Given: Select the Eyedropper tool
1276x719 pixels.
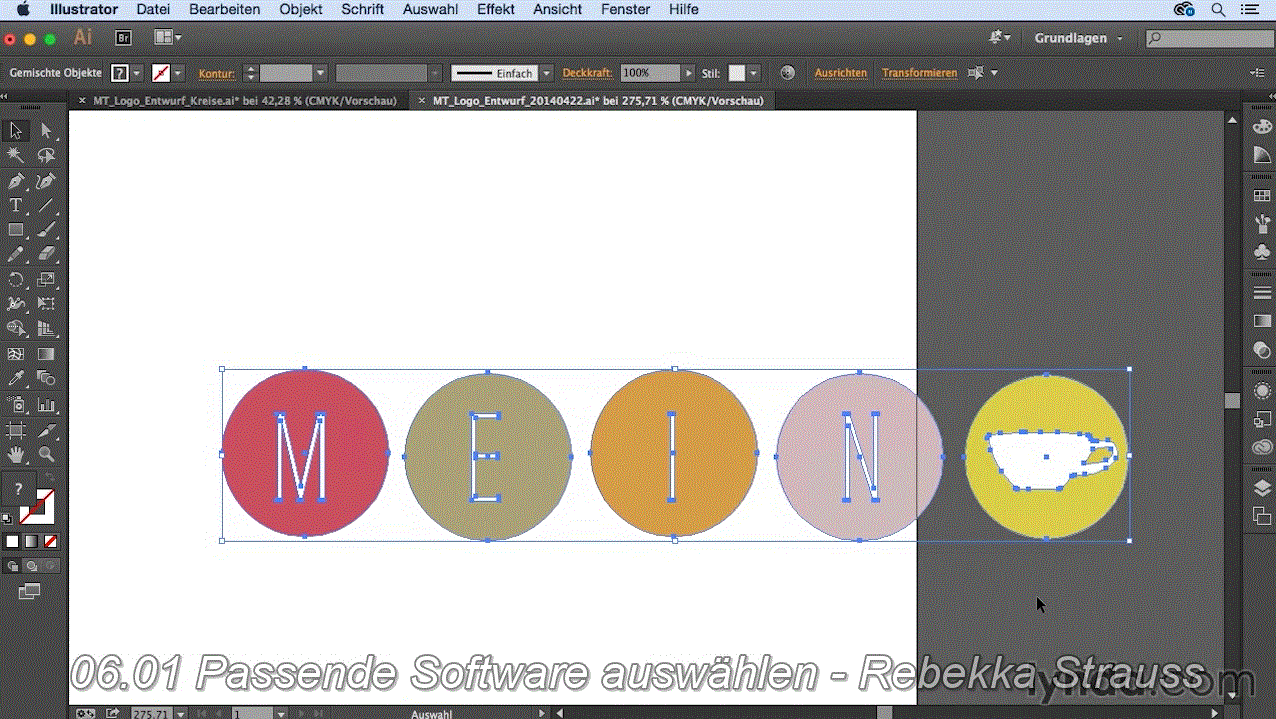Looking at the screenshot, I should pyautogui.click(x=16, y=379).
